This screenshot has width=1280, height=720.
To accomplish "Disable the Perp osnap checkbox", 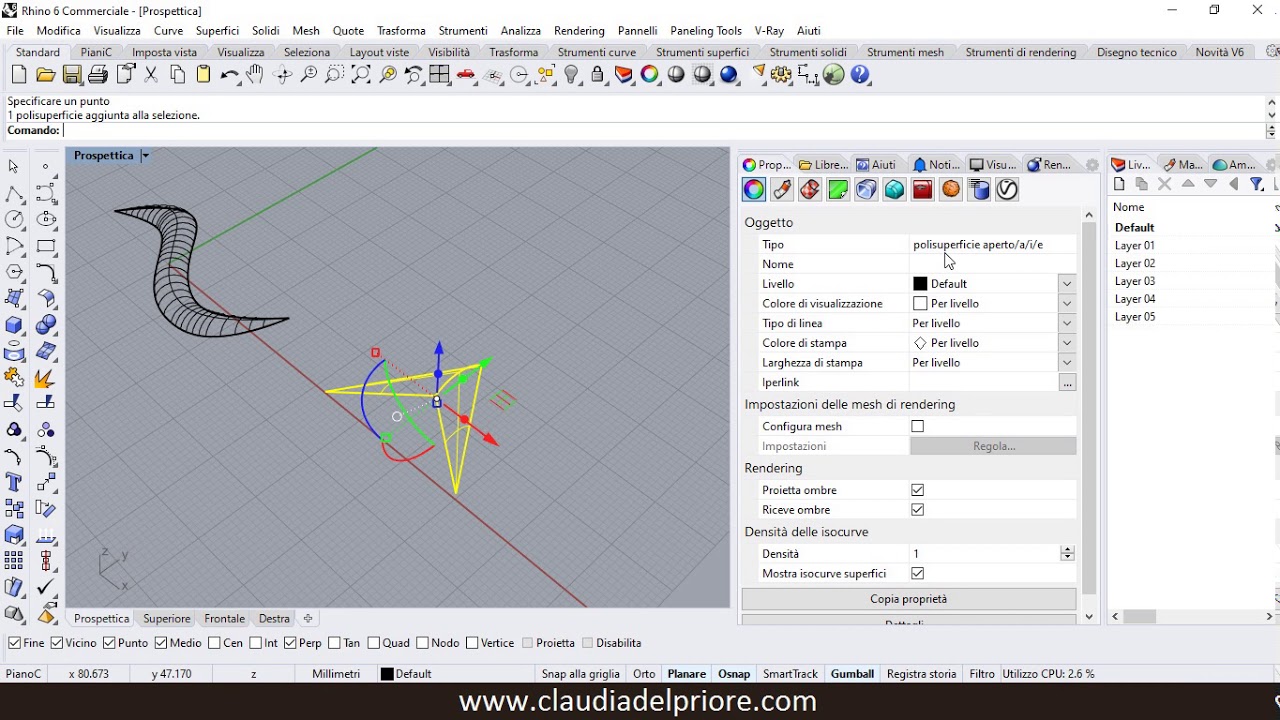I will [x=290, y=643].
